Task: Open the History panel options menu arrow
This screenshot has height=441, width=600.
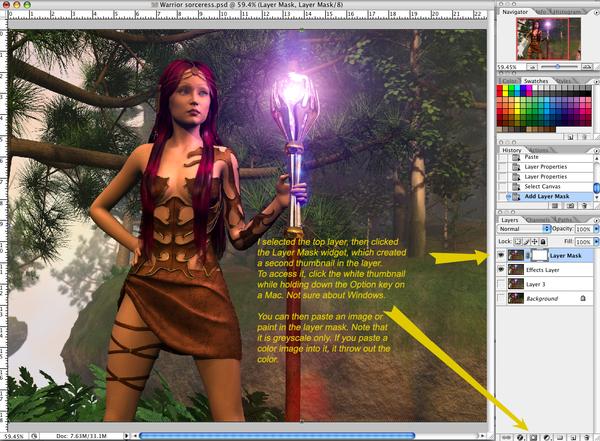Action: 596,150
